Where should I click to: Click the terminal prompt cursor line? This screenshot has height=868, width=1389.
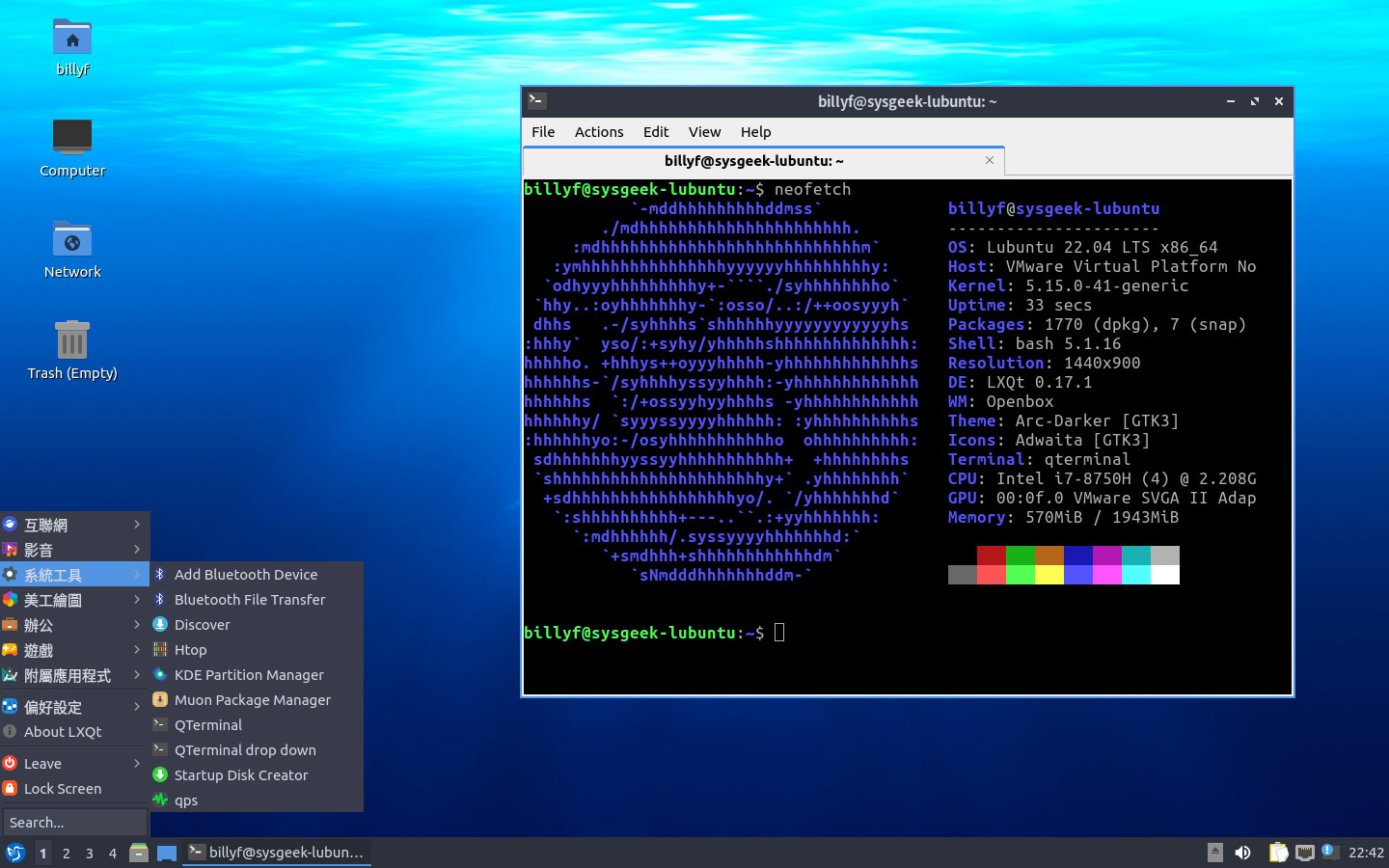(x=654, y=633)
